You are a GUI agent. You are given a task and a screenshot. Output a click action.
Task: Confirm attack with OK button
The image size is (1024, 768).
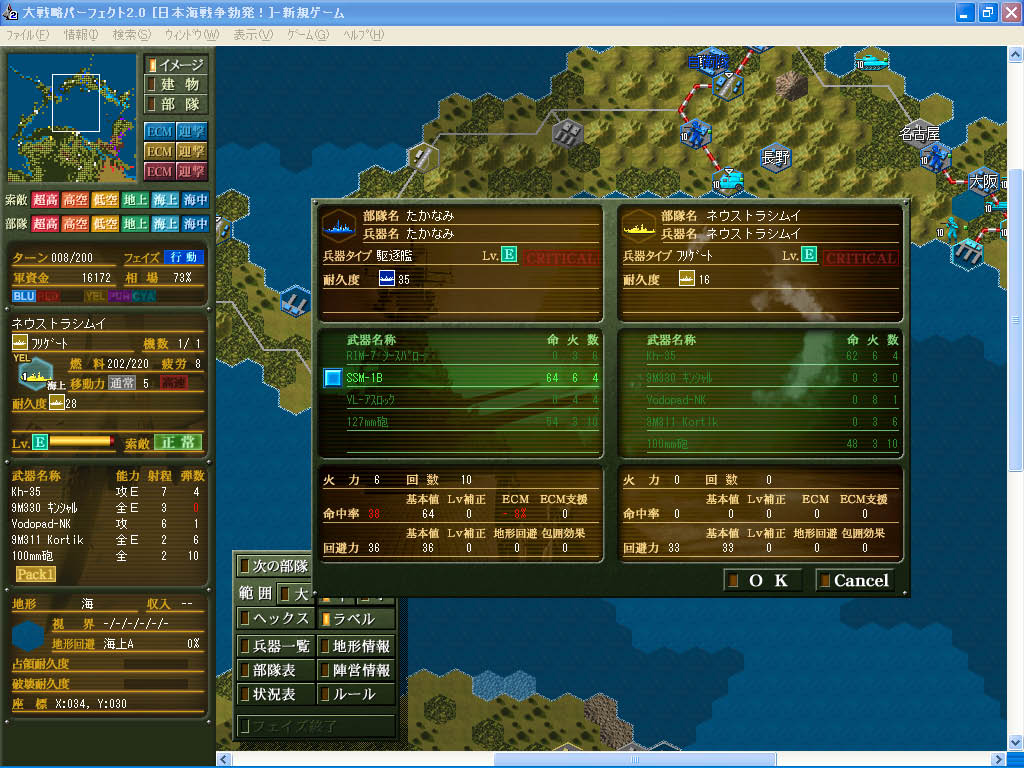(x=763, y=581)
